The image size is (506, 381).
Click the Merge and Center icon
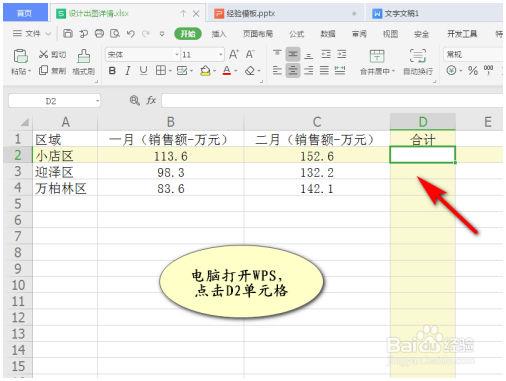coord(377,56)
